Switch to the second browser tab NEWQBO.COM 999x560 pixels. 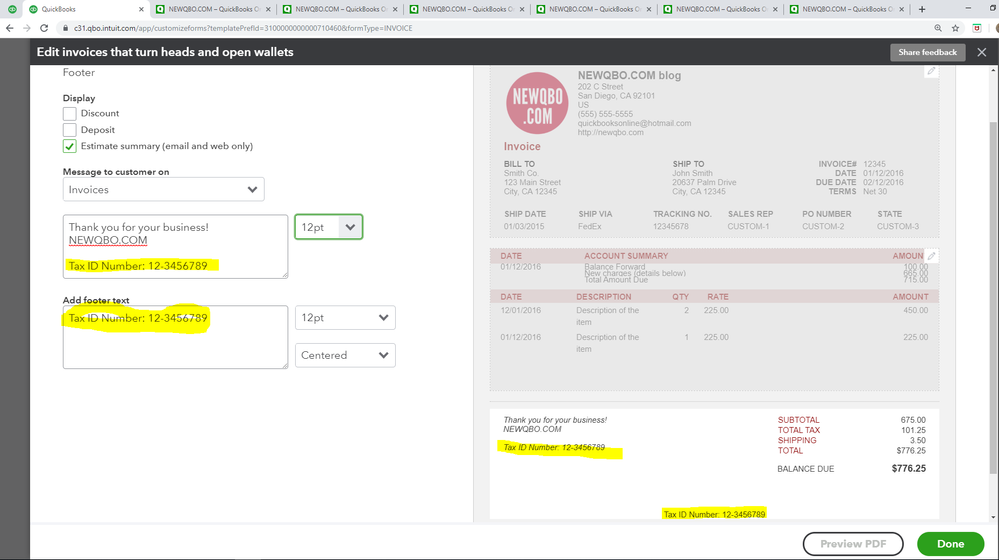tap(213, 9)
